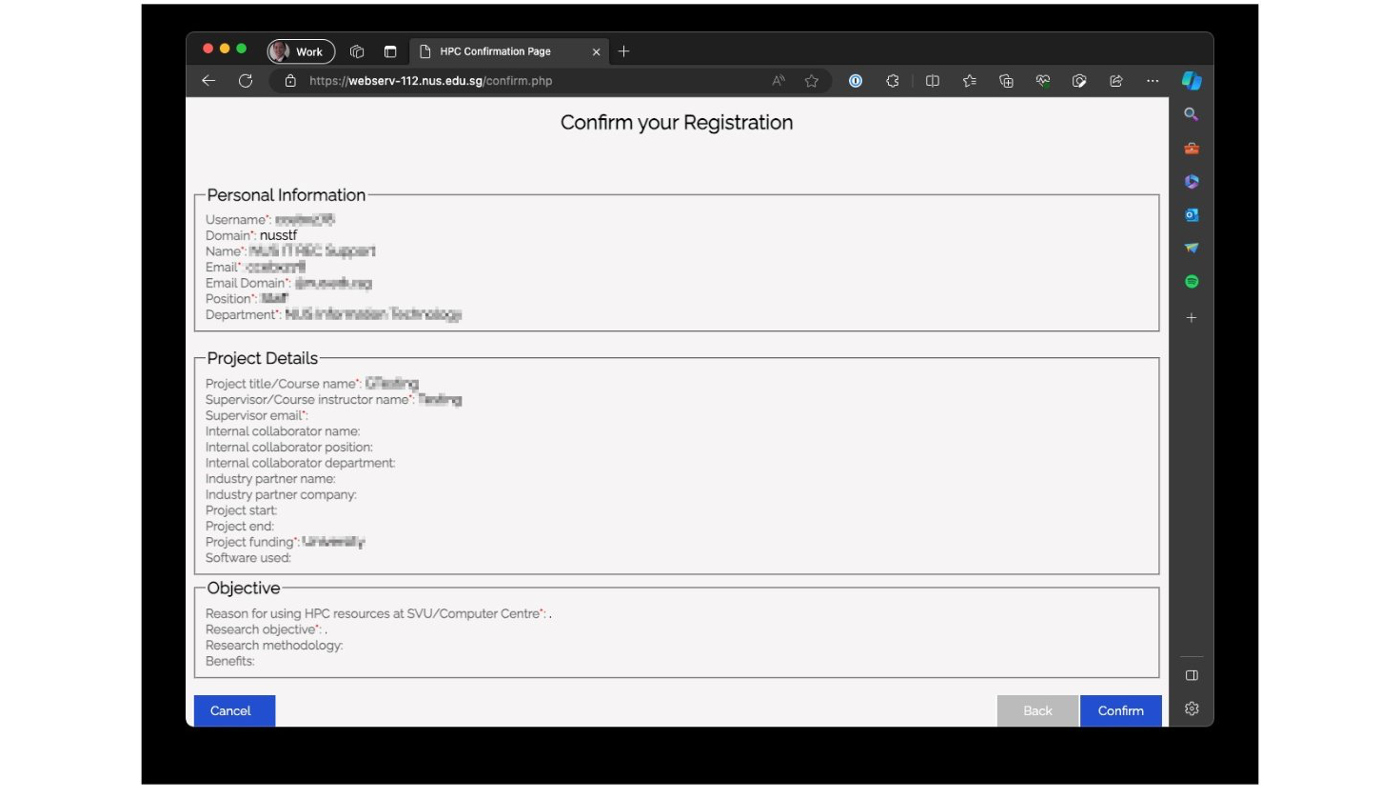Viewport: 1400px width, 788px height.
Task: Click the Research methodology label
Action: [x=274, y=646]
